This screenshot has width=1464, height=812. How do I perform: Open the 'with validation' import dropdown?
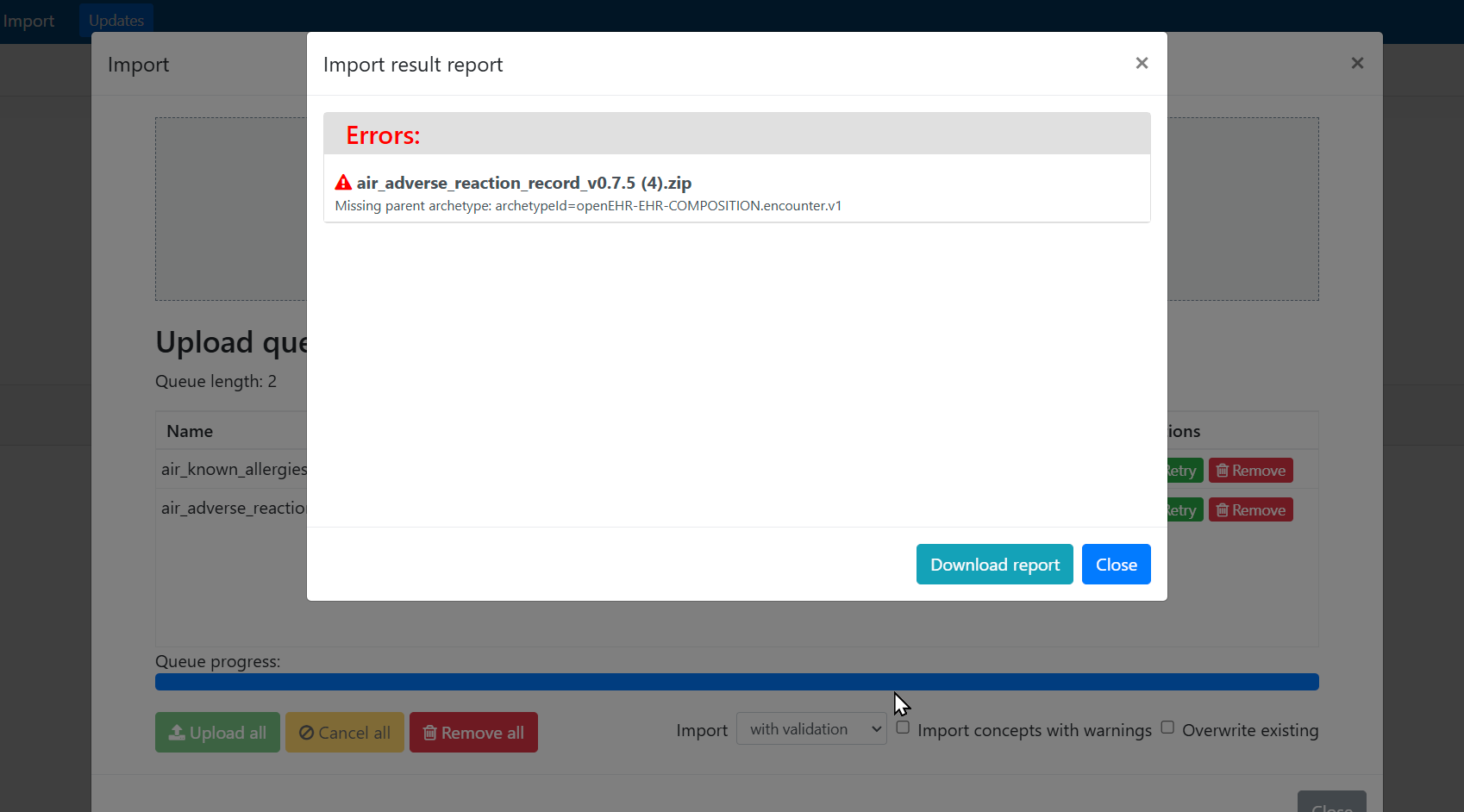[810, 729]
